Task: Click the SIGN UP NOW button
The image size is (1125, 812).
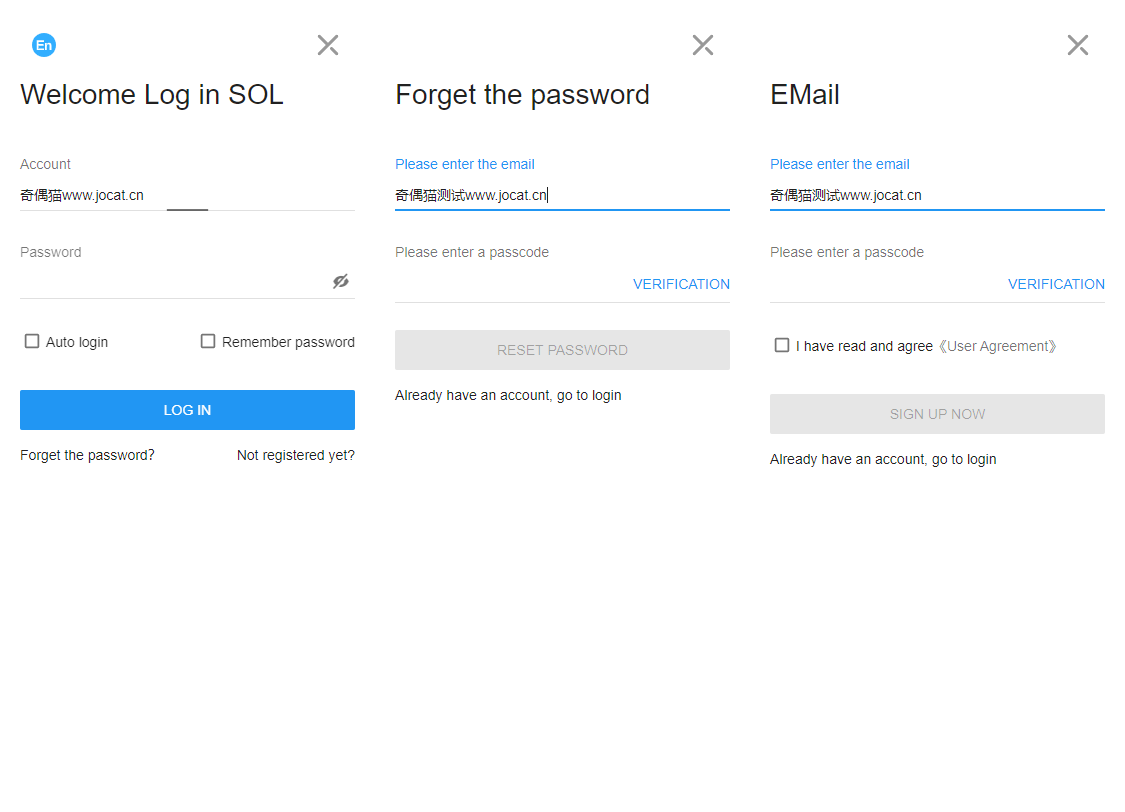Action: (x=937, y=414)
